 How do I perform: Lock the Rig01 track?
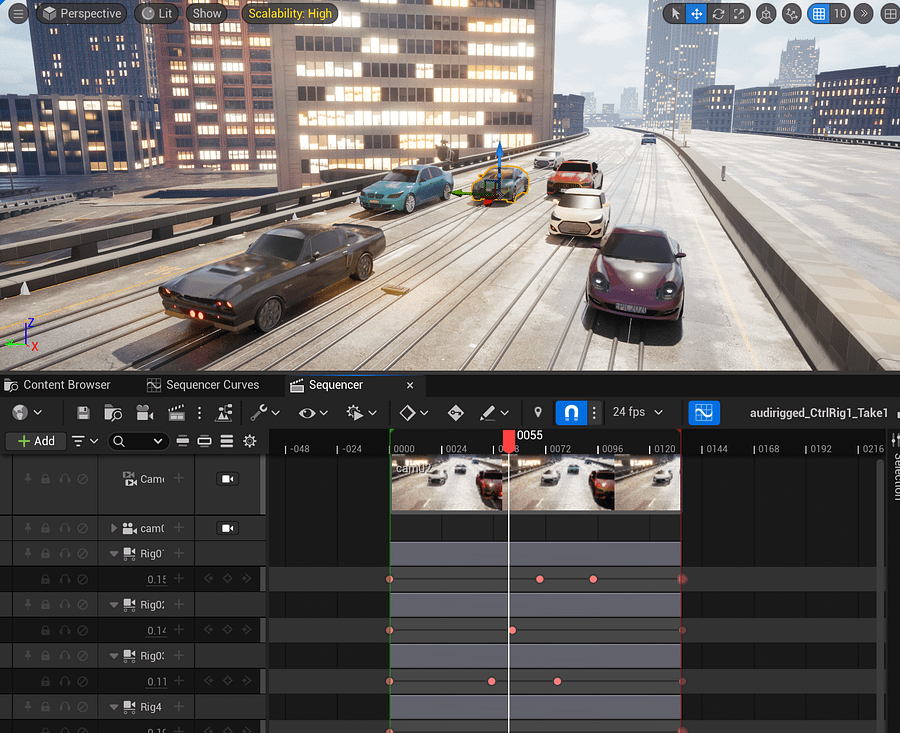(x=45, y=553)
